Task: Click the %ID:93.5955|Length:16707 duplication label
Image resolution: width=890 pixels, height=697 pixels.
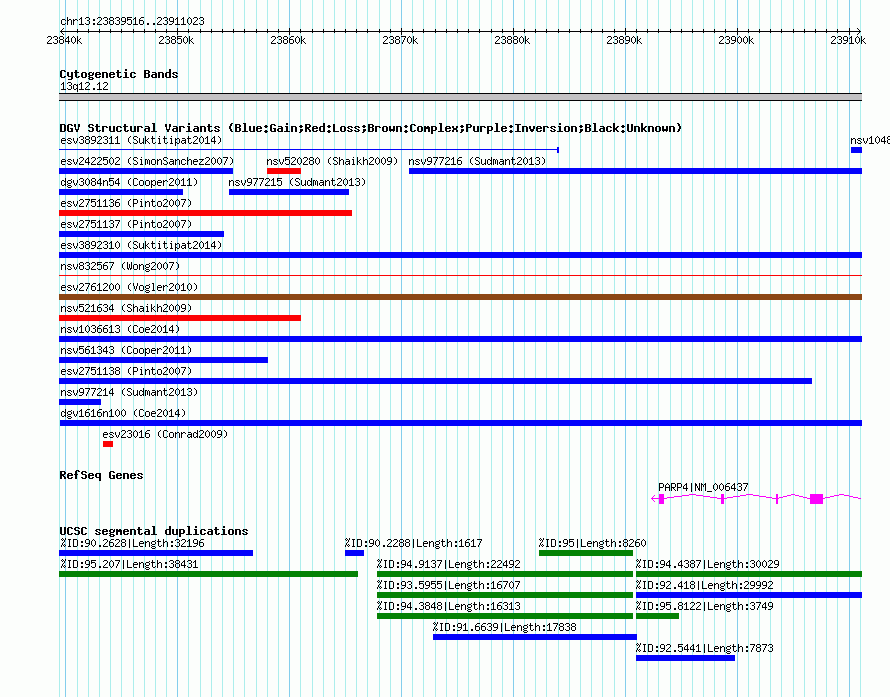Action: pyautogui.click(x=448, y=585)
